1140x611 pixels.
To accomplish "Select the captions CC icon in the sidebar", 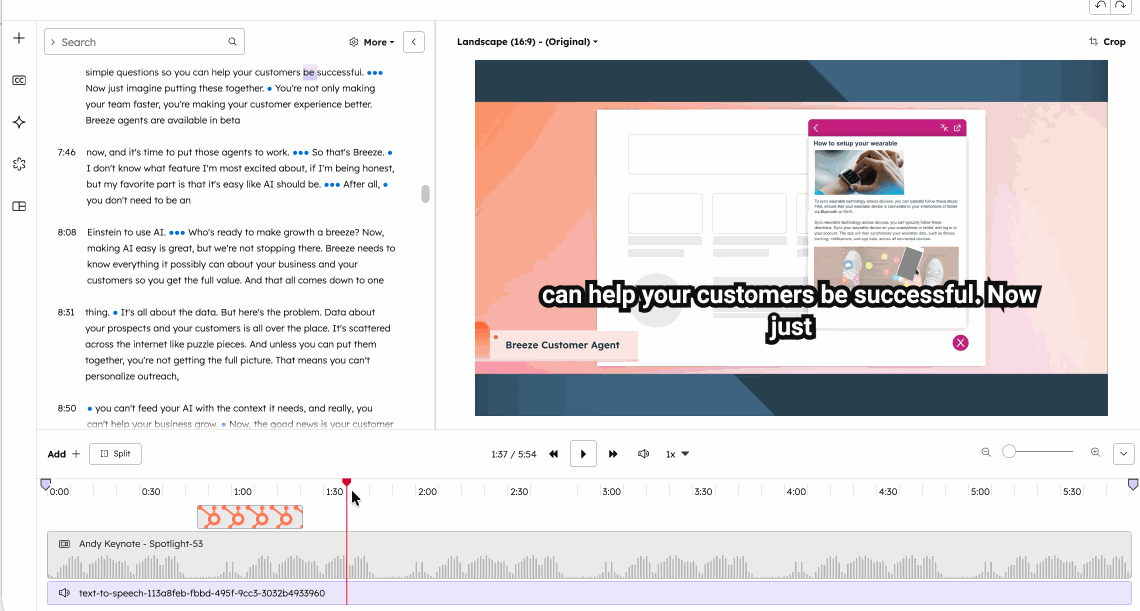I will [18, 79].
